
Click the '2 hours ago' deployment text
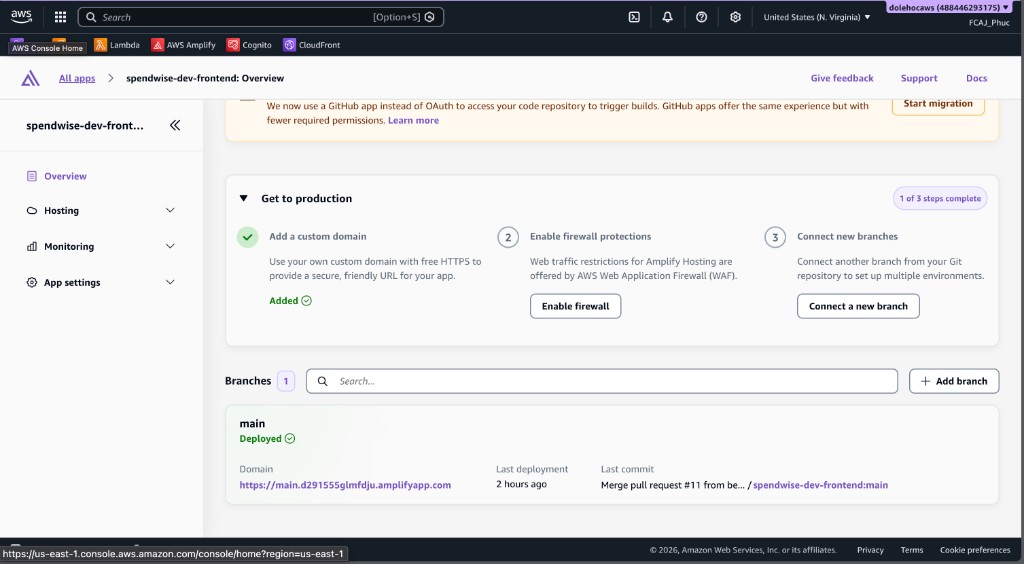coord(521,484)
